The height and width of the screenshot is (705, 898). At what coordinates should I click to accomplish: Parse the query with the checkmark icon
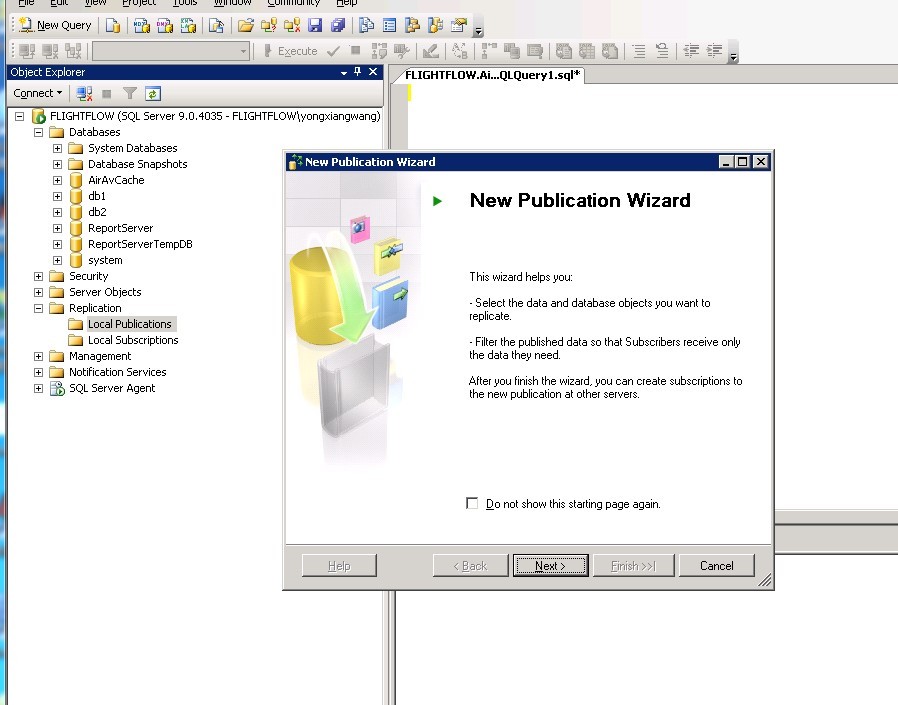334,51
